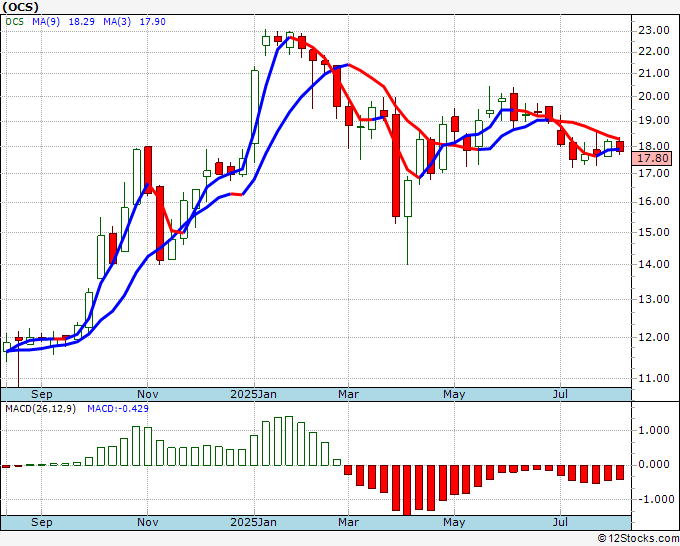Select the 11.00 price axis label
This screenshot has height=546, width=680.
click(653, 378)
